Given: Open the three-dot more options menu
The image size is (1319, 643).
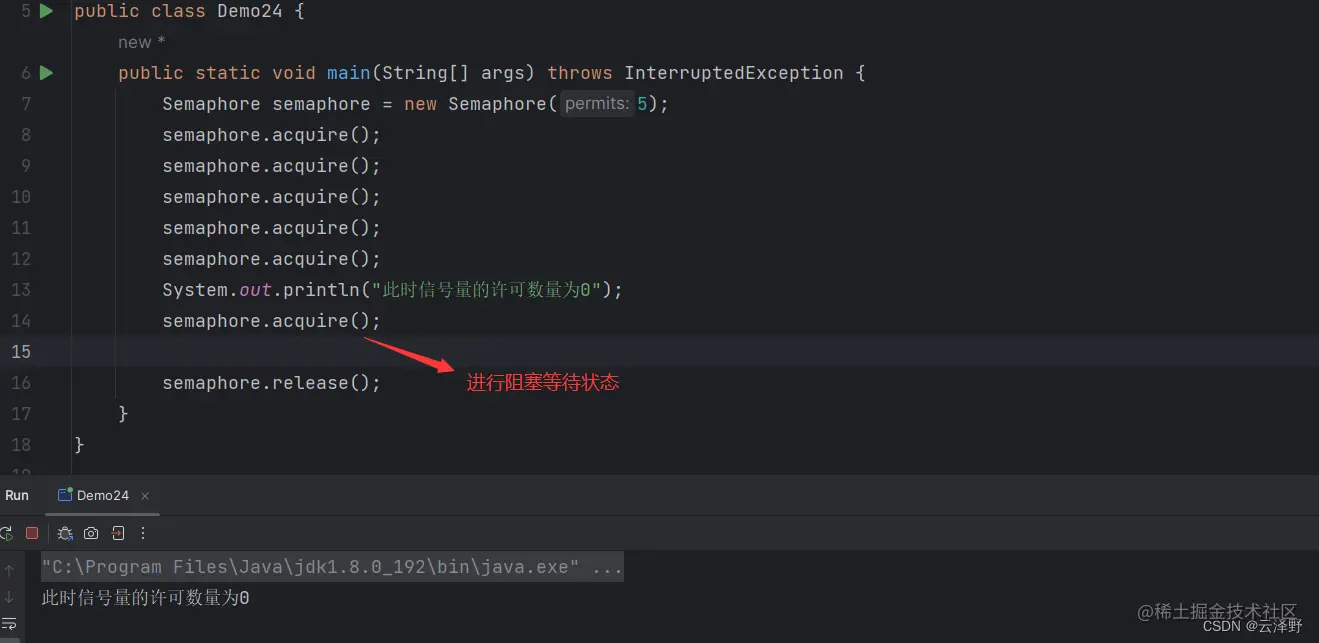Looking at the screenshot, I should [x=143, y=533].
